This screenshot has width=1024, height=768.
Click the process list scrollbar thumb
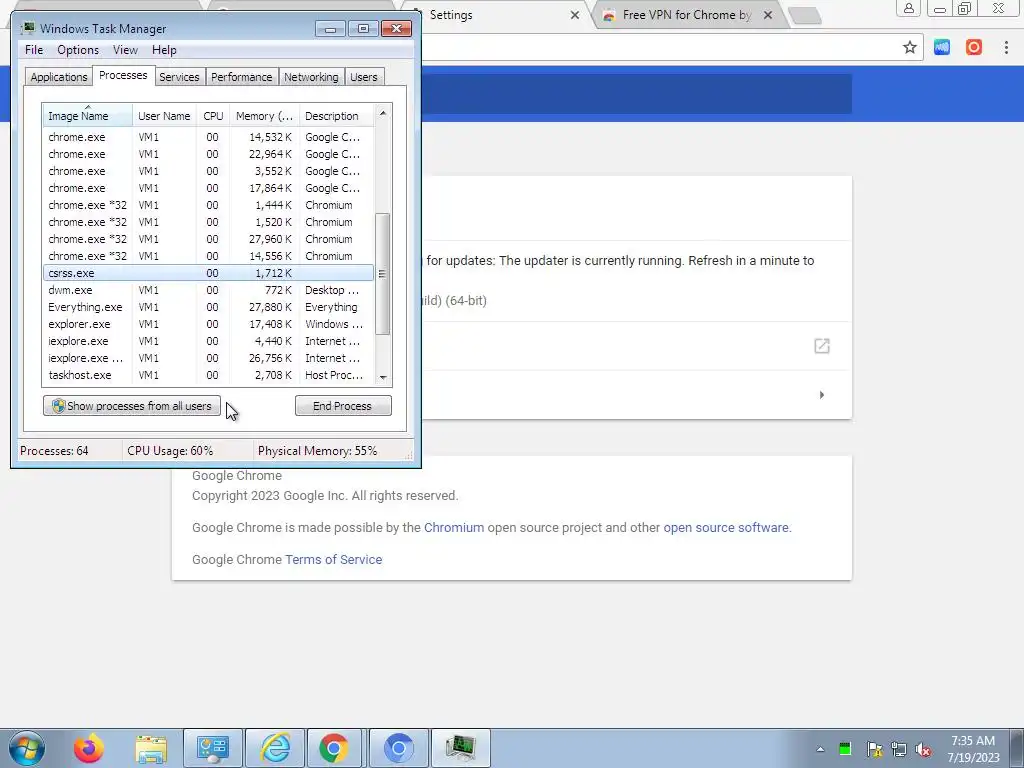383,274
